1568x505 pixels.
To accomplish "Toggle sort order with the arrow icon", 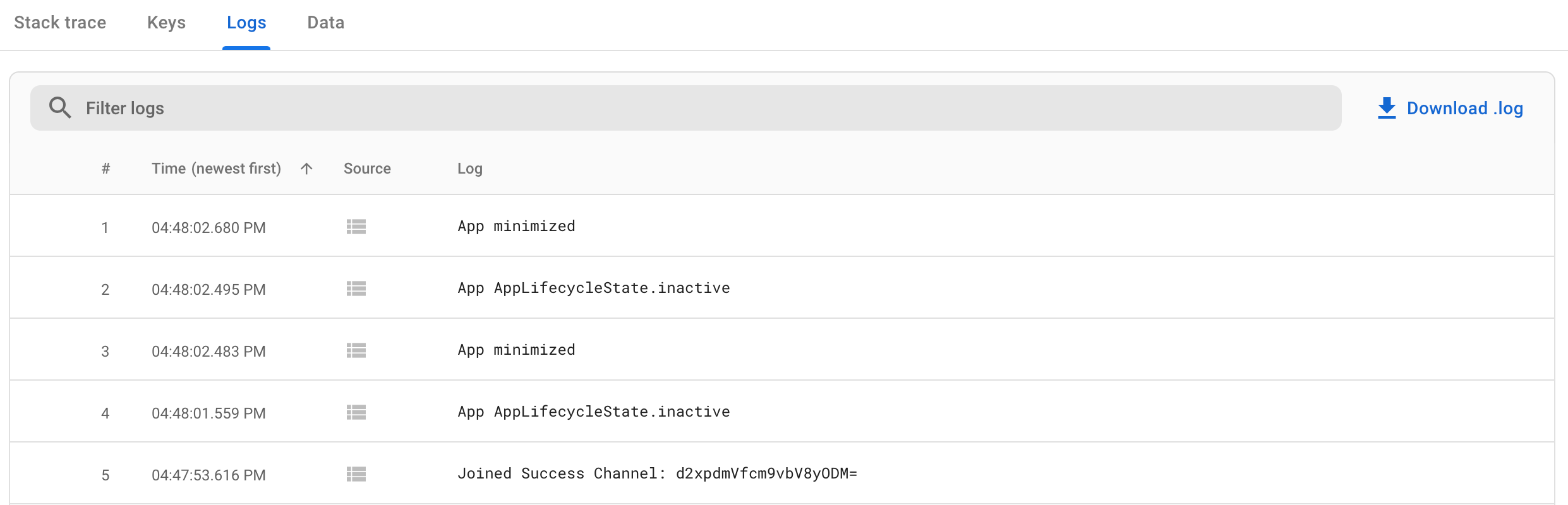I will 306,169.
